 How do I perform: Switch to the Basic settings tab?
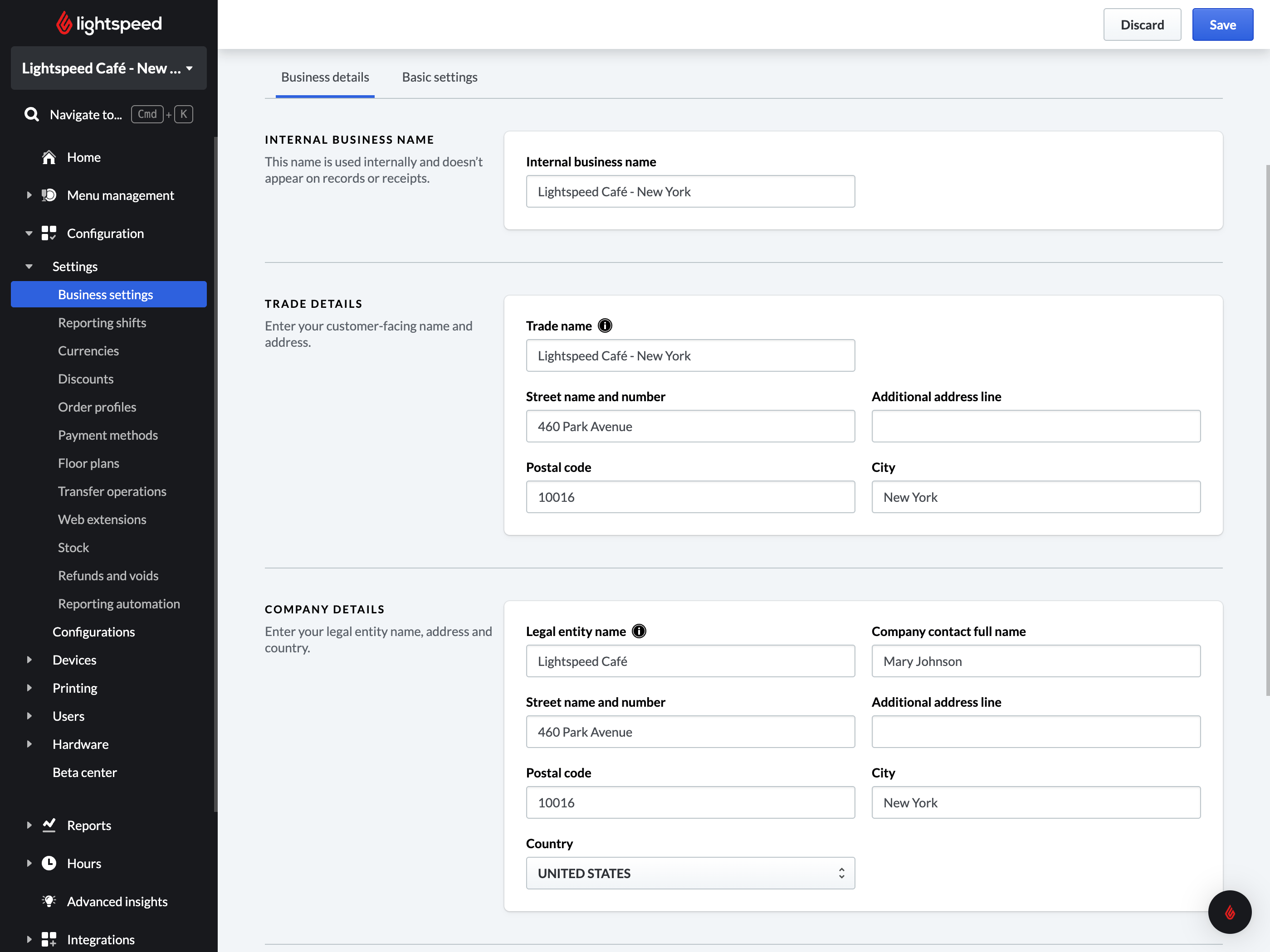439,77
